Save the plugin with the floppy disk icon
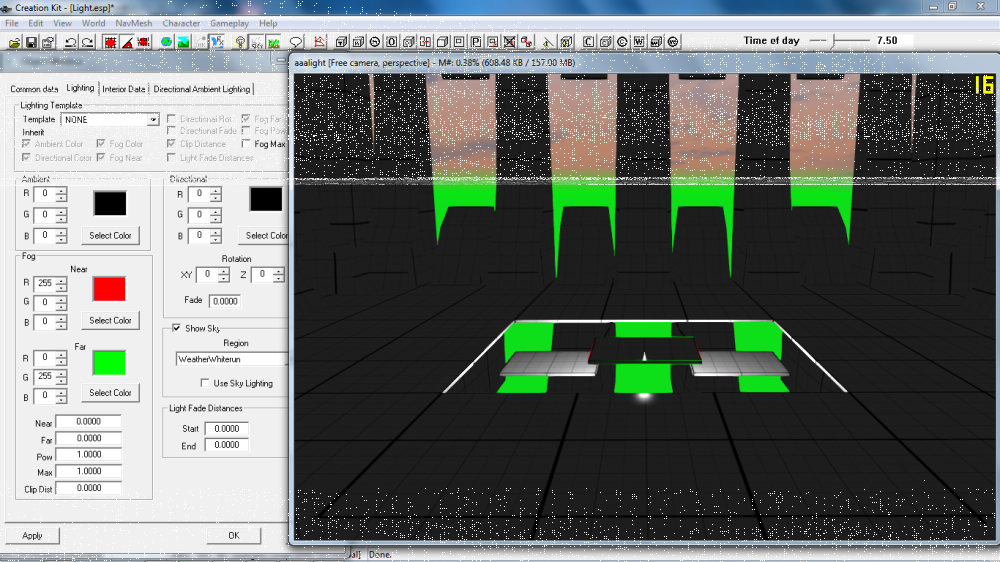 (x=31, y=42)
